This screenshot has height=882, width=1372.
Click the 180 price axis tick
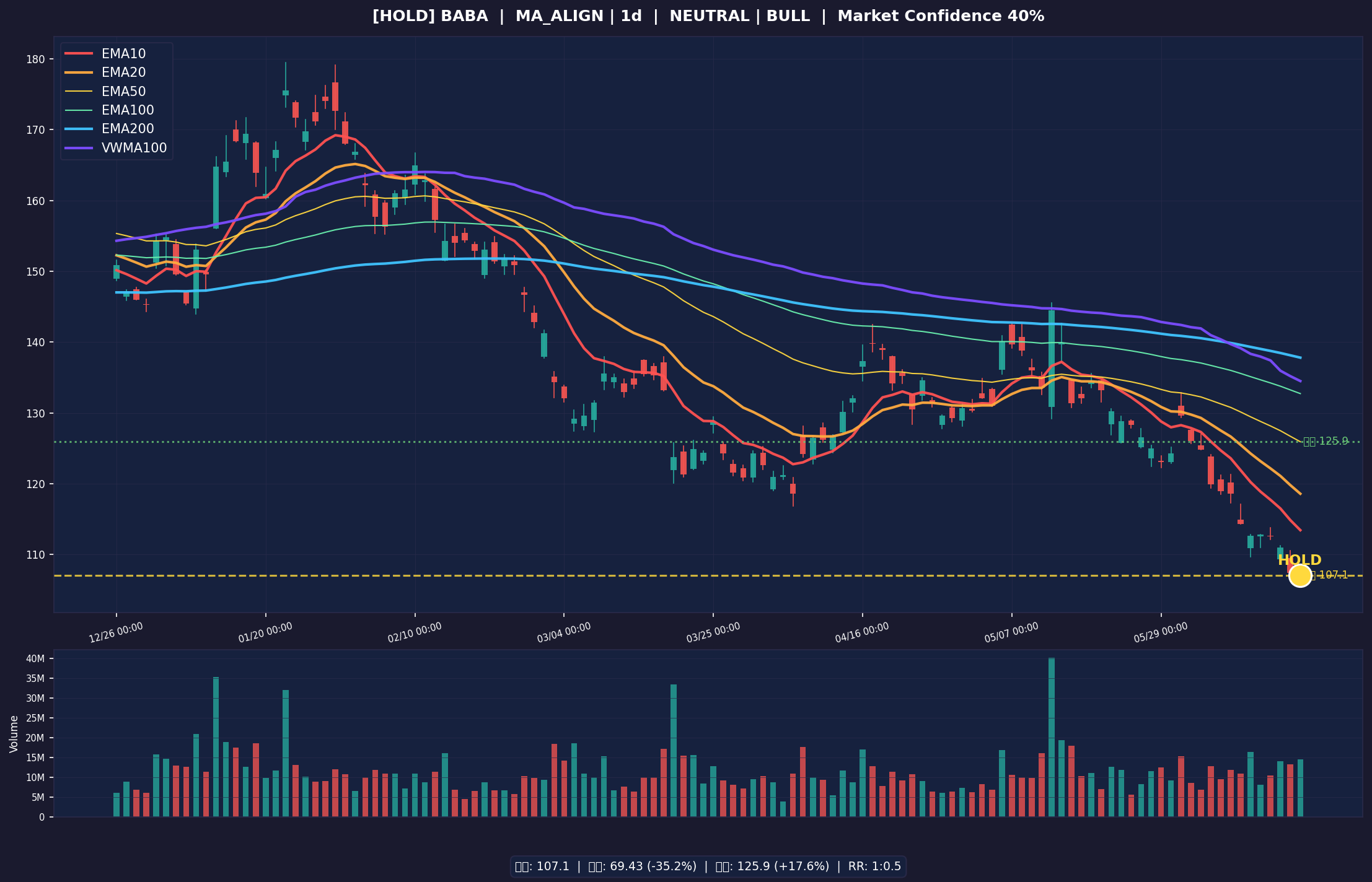coord(36,59)
